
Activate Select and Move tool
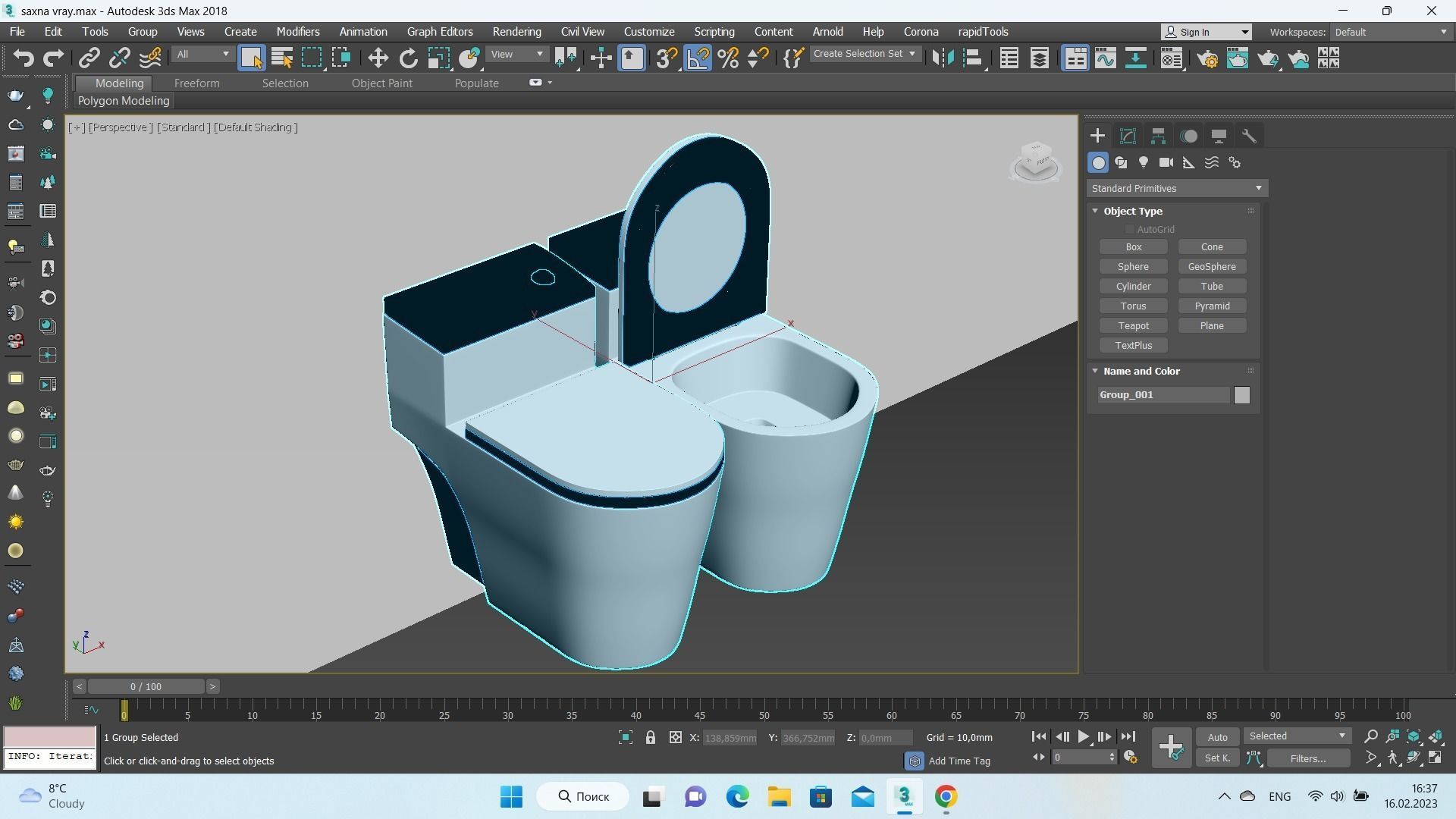378,58
